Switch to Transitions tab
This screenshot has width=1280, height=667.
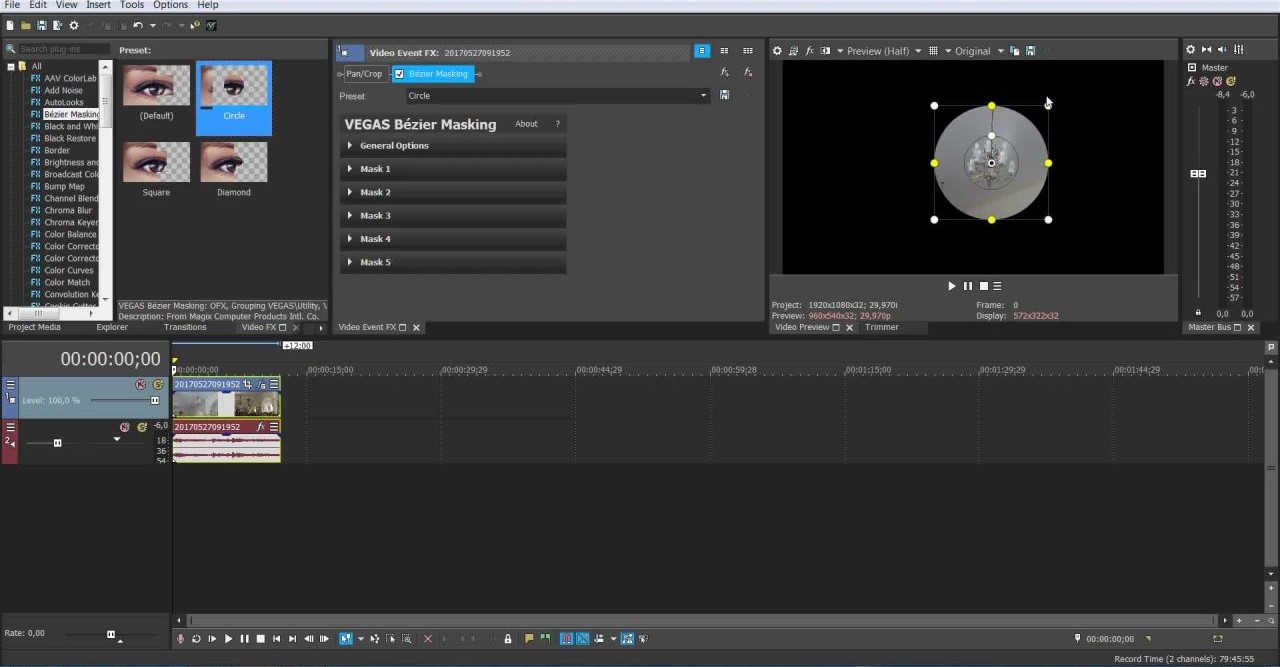tap(185, 327)
